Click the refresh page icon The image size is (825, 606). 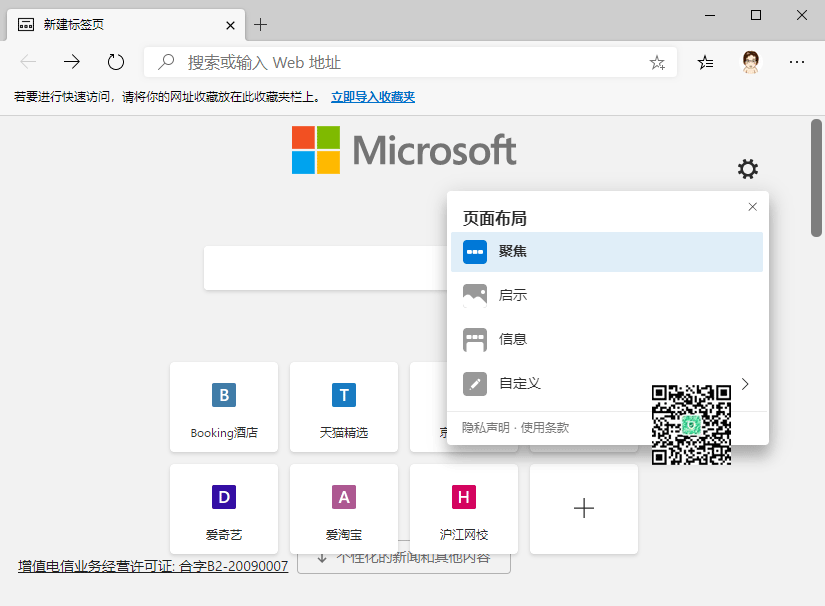pyautogui.click(x=116, y=62)
